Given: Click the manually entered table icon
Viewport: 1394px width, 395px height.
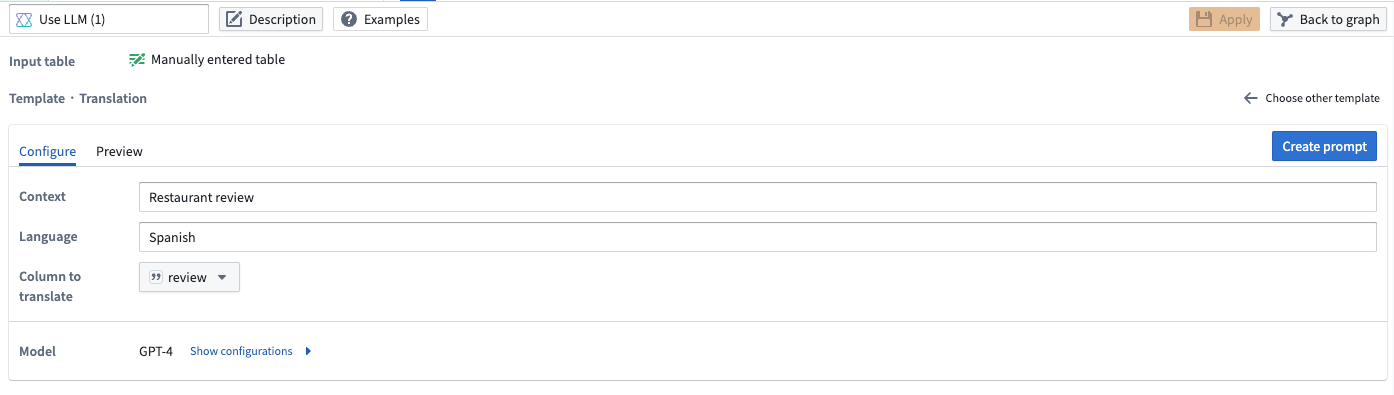Looking at the screenshot, I should (x=137, y=60).
